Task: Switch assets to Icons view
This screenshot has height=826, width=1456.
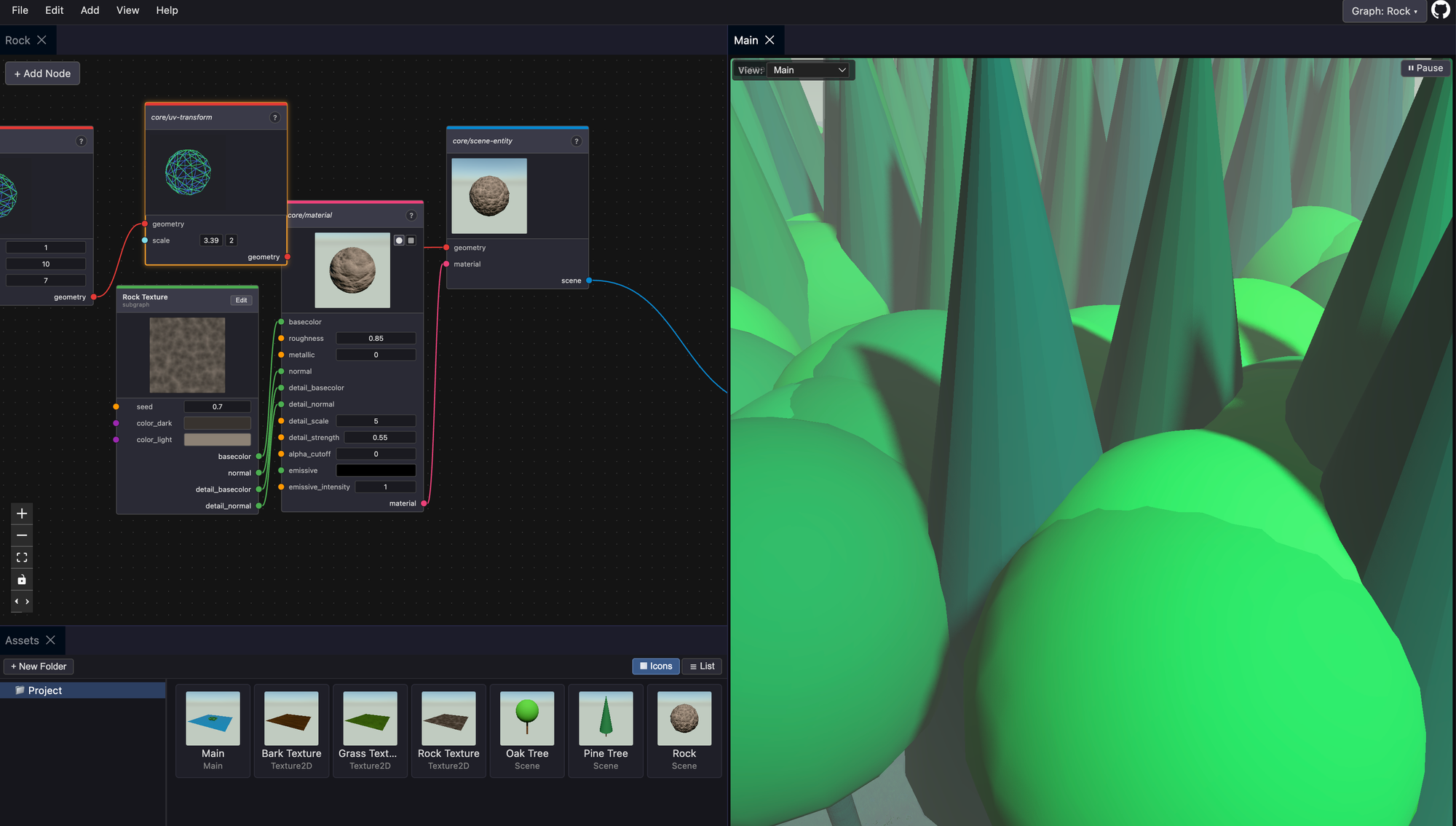Action: tap(656, 666)
